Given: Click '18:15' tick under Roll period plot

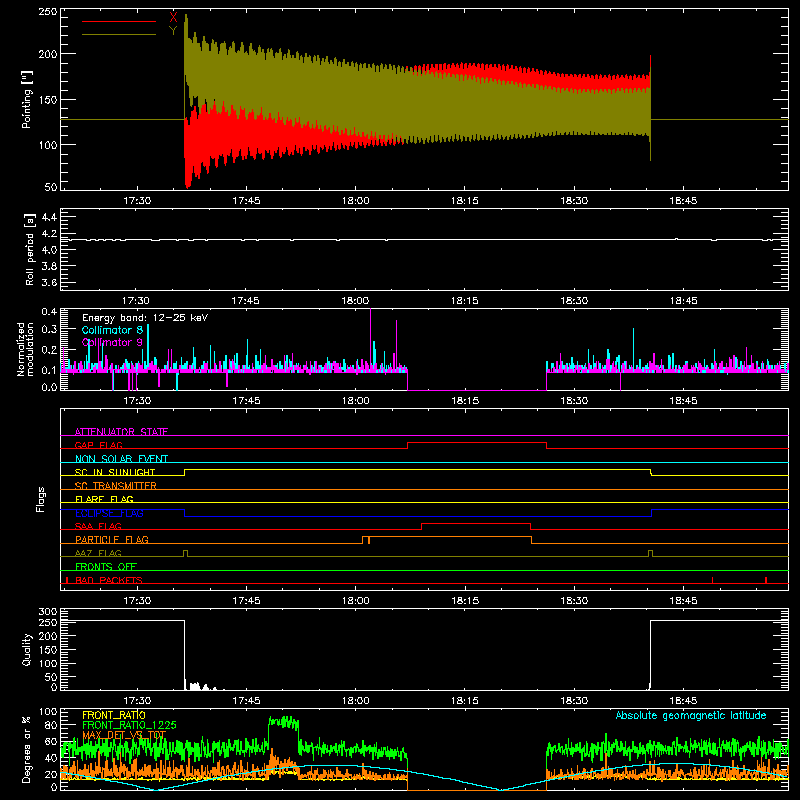Looking at the screenshot, I should coord(465,301).
